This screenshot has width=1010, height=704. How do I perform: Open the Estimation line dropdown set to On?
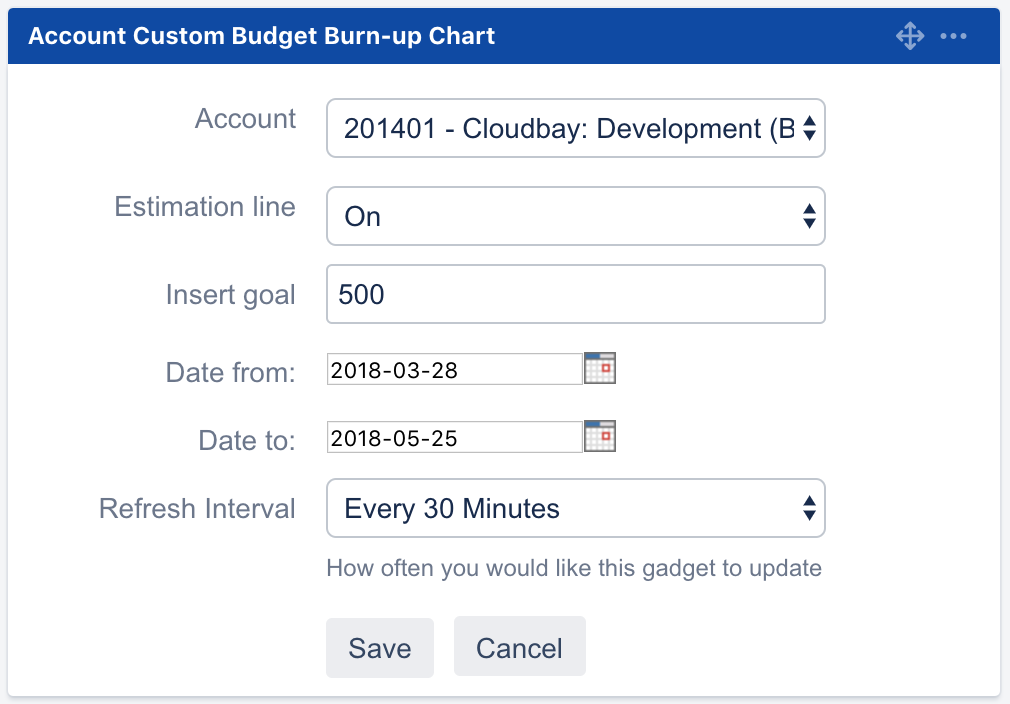(575, 216)
